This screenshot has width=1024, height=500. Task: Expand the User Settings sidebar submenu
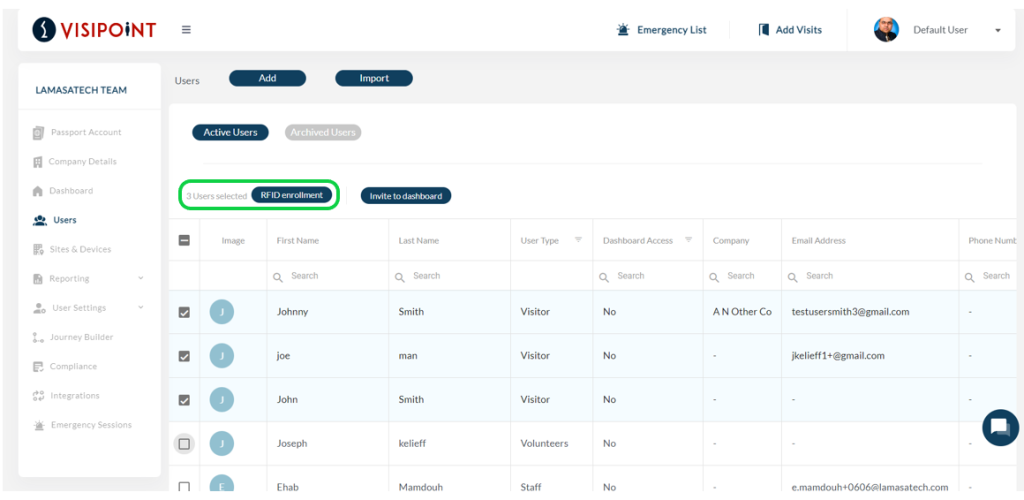(140, 307)
